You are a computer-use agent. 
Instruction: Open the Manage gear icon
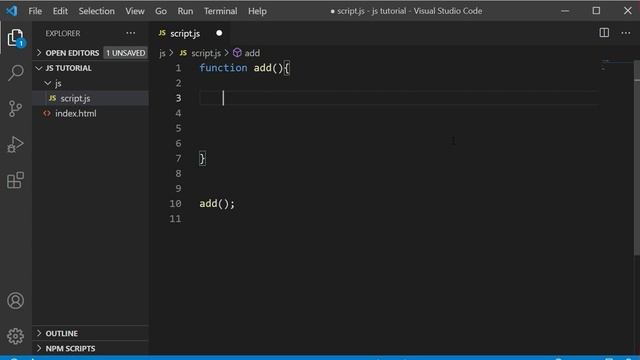pyautogui.click(x=16, y=336)
